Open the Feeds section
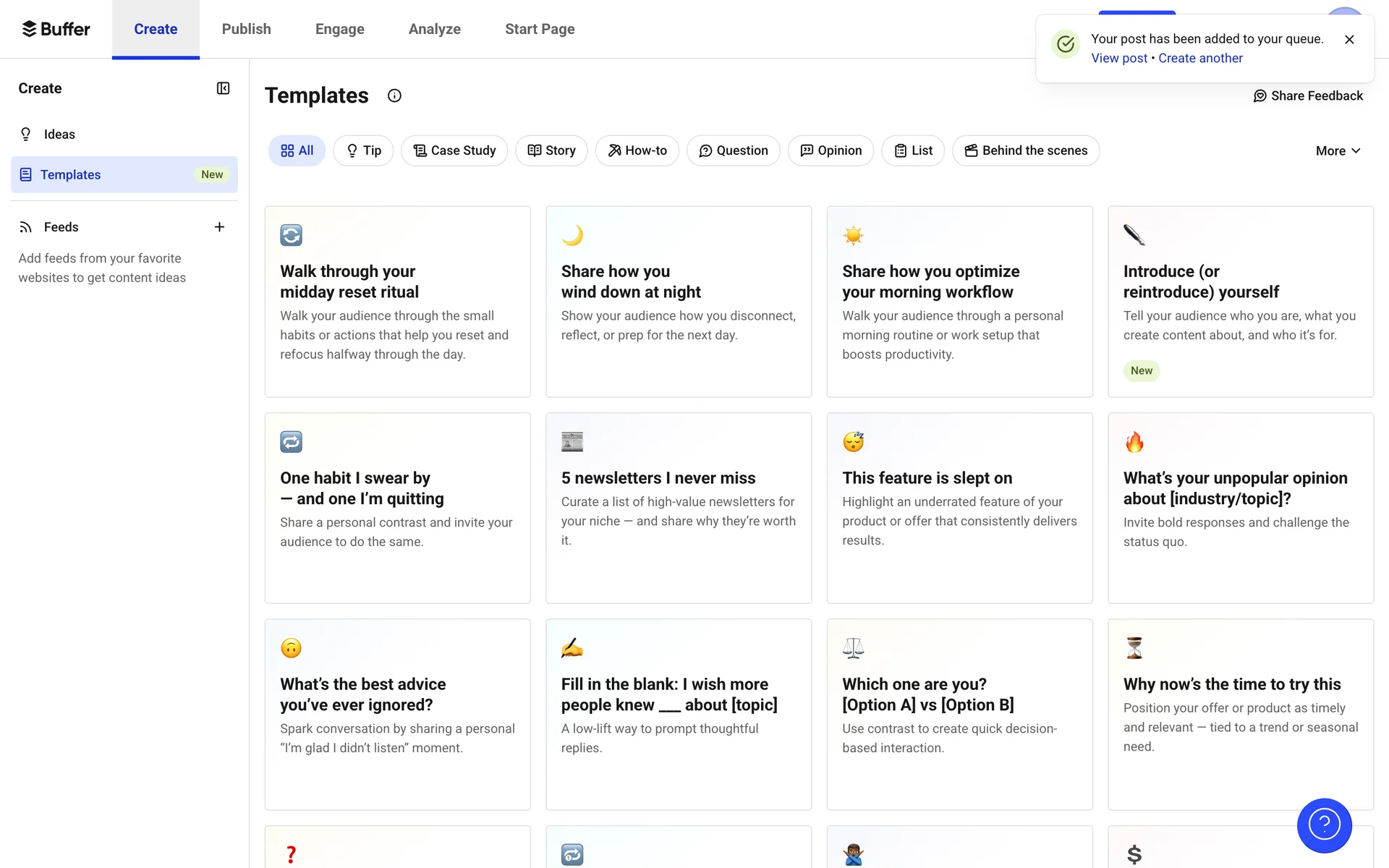1389x868 pixels. [x=61, y=227]
